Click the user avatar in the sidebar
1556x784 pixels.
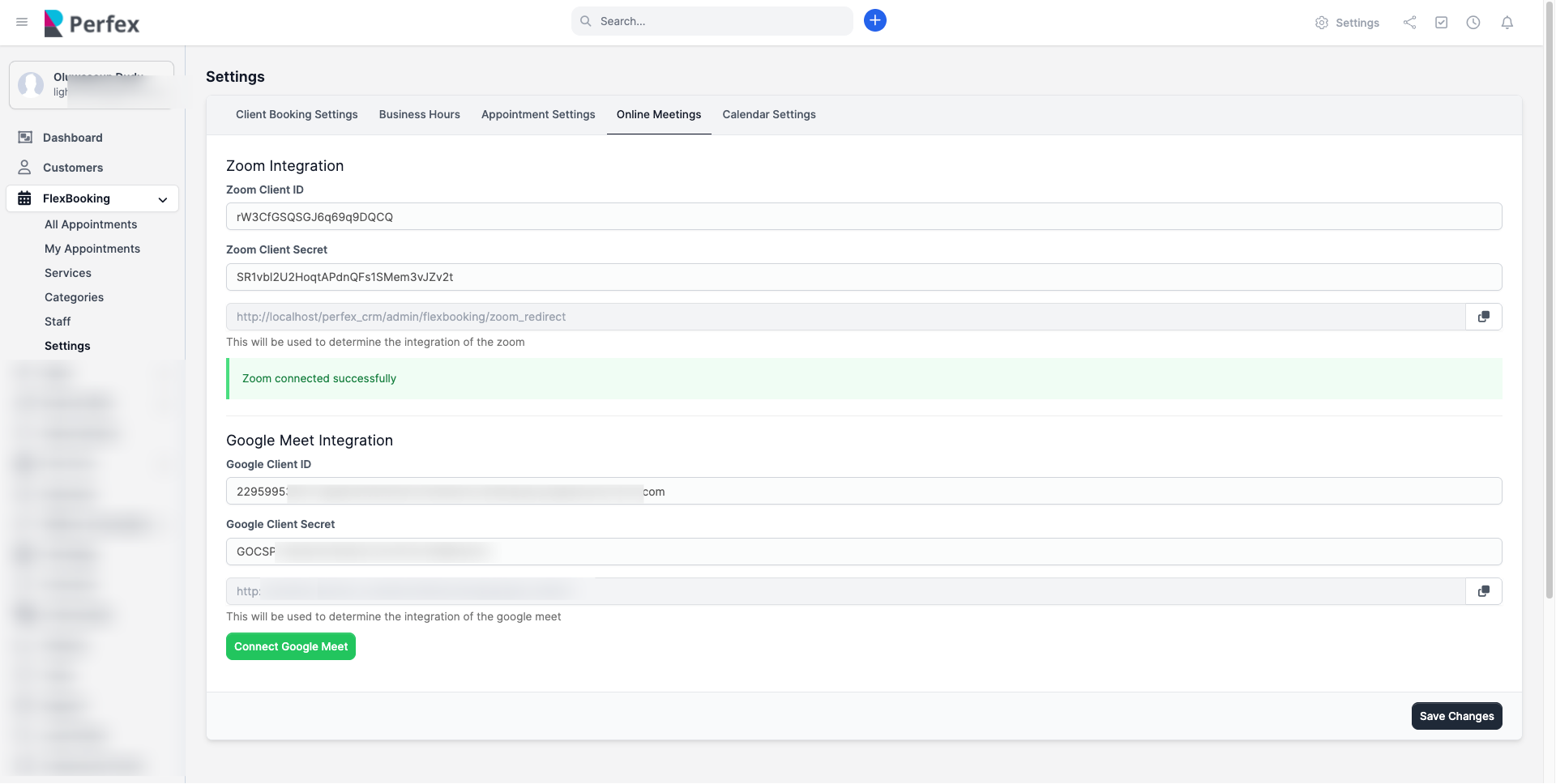coord(32,84)
